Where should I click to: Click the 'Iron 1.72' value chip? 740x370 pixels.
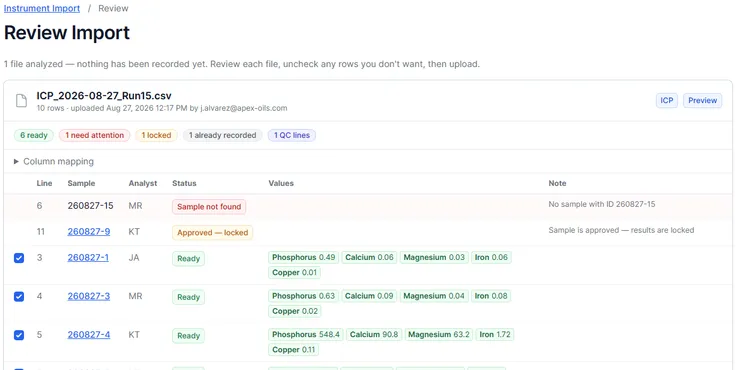(x=495, y=335)
